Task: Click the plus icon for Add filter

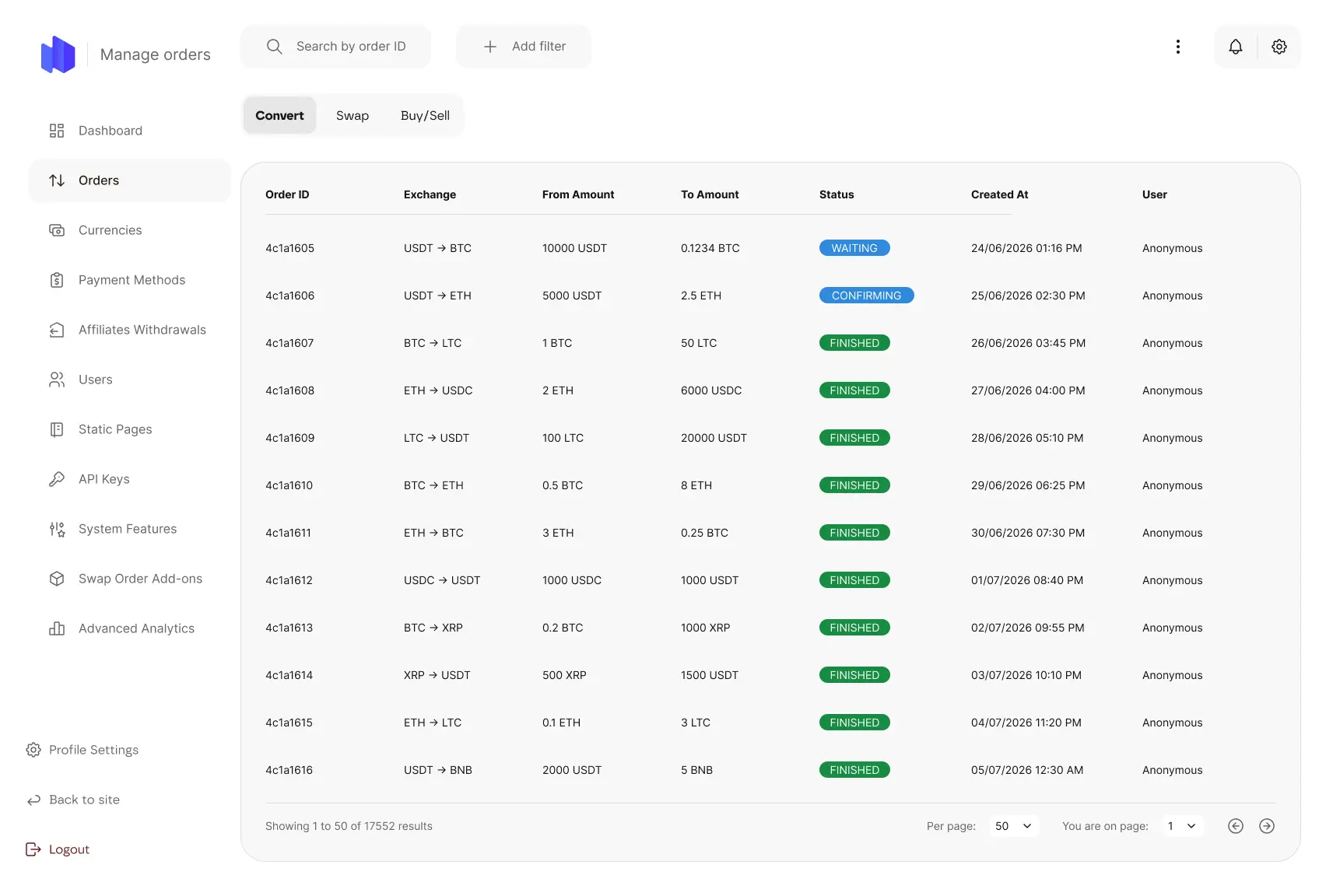Action: (x=490, y=47)
